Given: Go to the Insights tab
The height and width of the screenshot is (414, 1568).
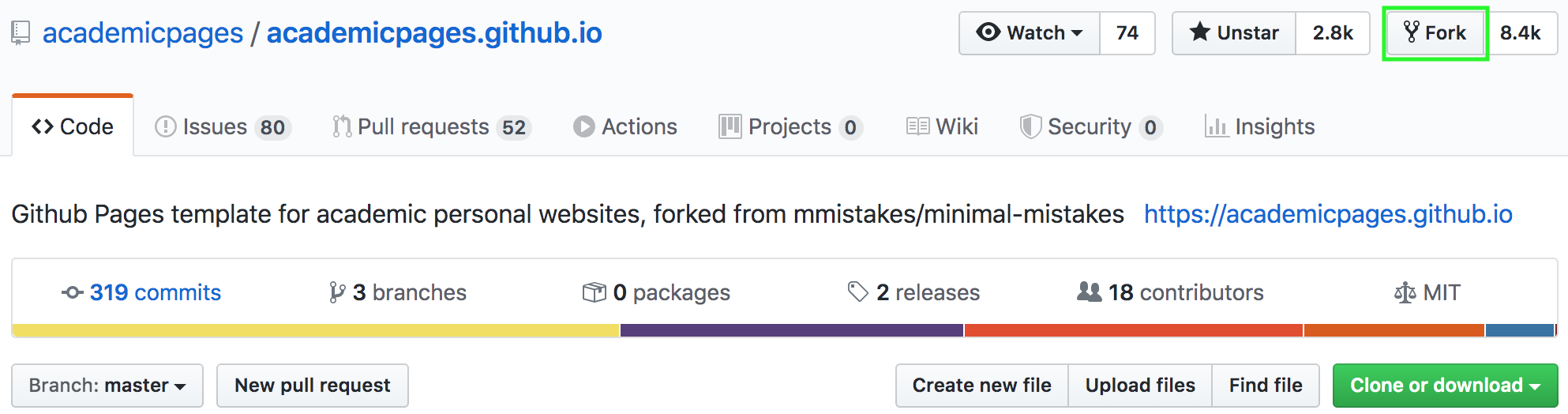Looking at the screenshot, I should [x=1260, y=127].
